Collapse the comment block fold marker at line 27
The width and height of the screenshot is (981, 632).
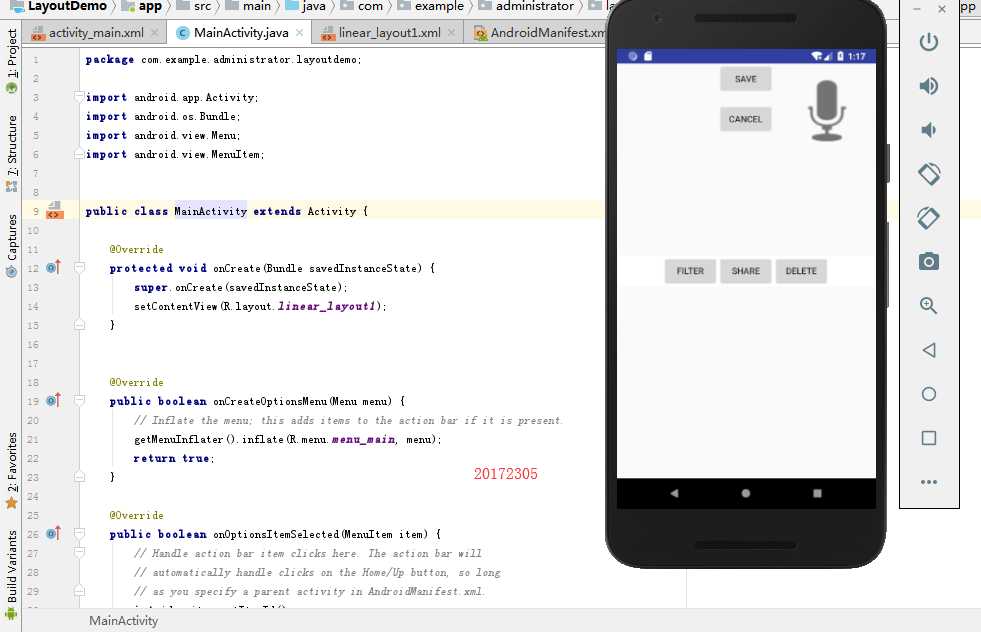click(x=79, y=553)
